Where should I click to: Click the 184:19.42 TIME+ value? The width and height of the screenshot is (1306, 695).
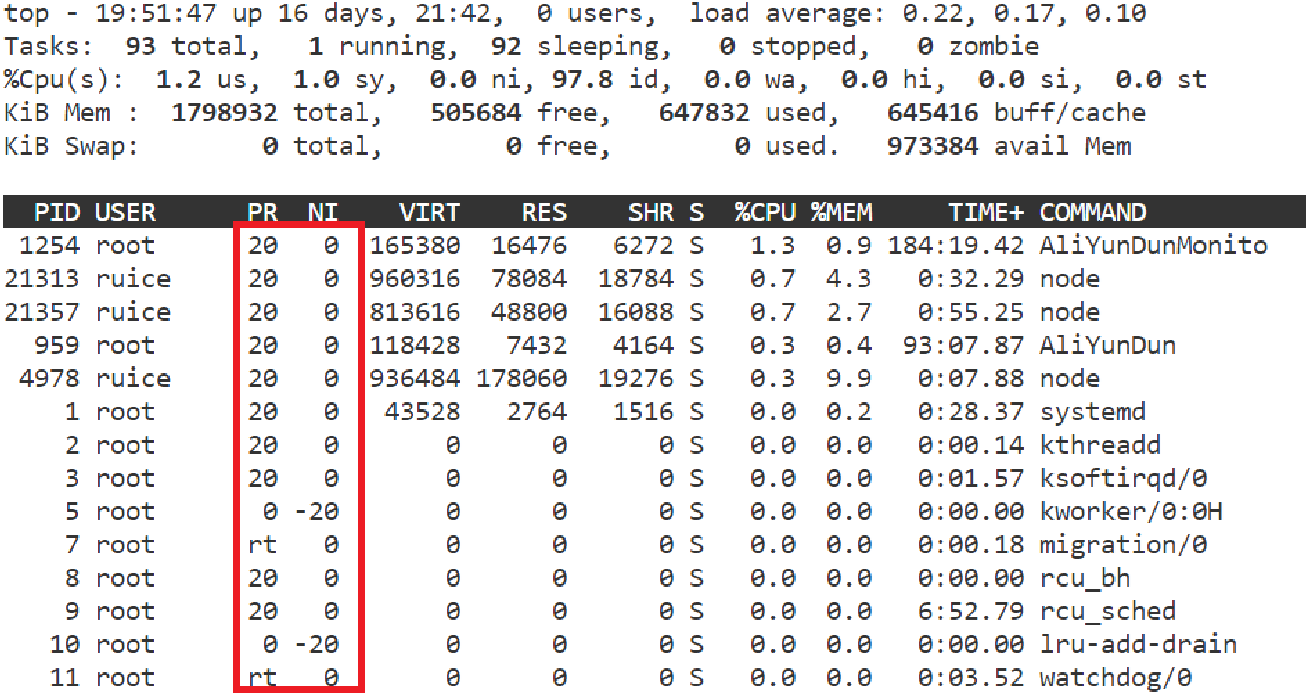pos(955,246)
